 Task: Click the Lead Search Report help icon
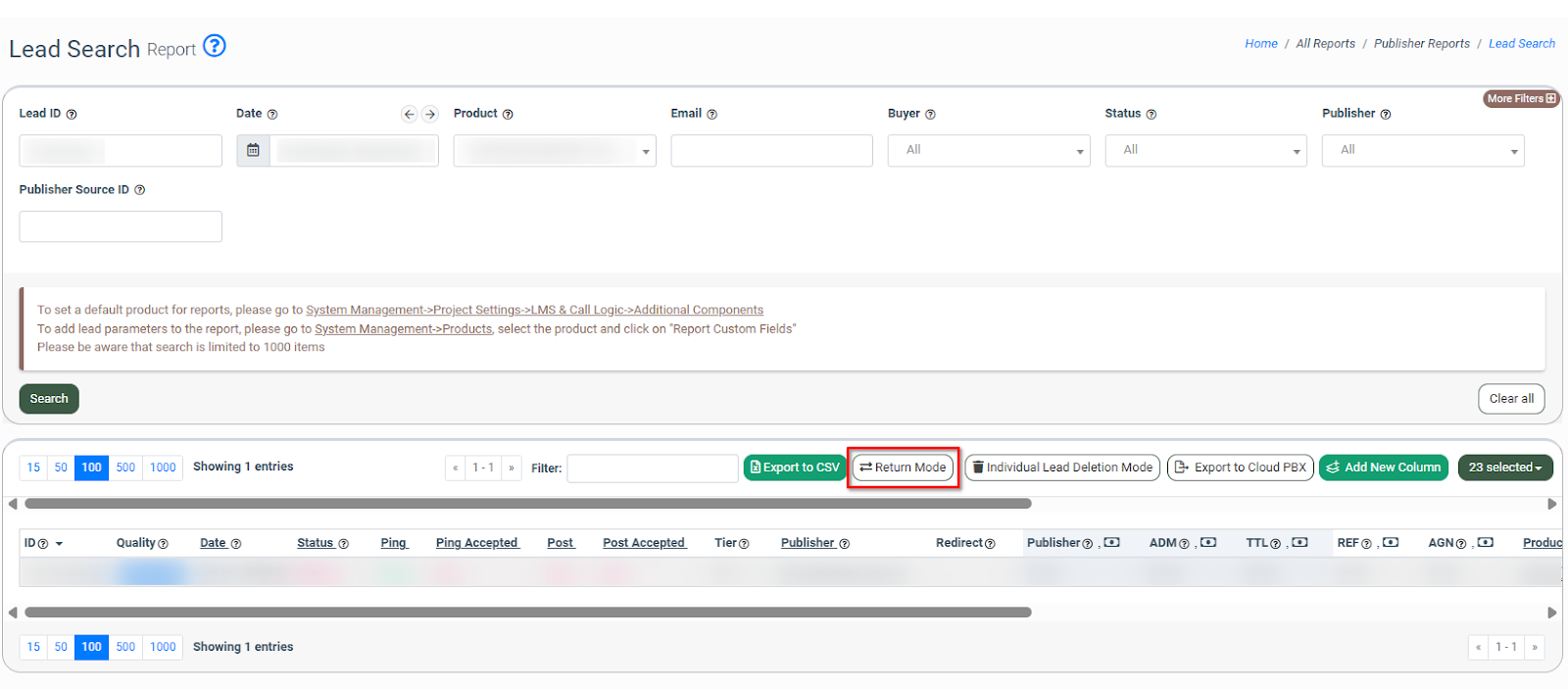pyautogui.click(x=214, y=46)
